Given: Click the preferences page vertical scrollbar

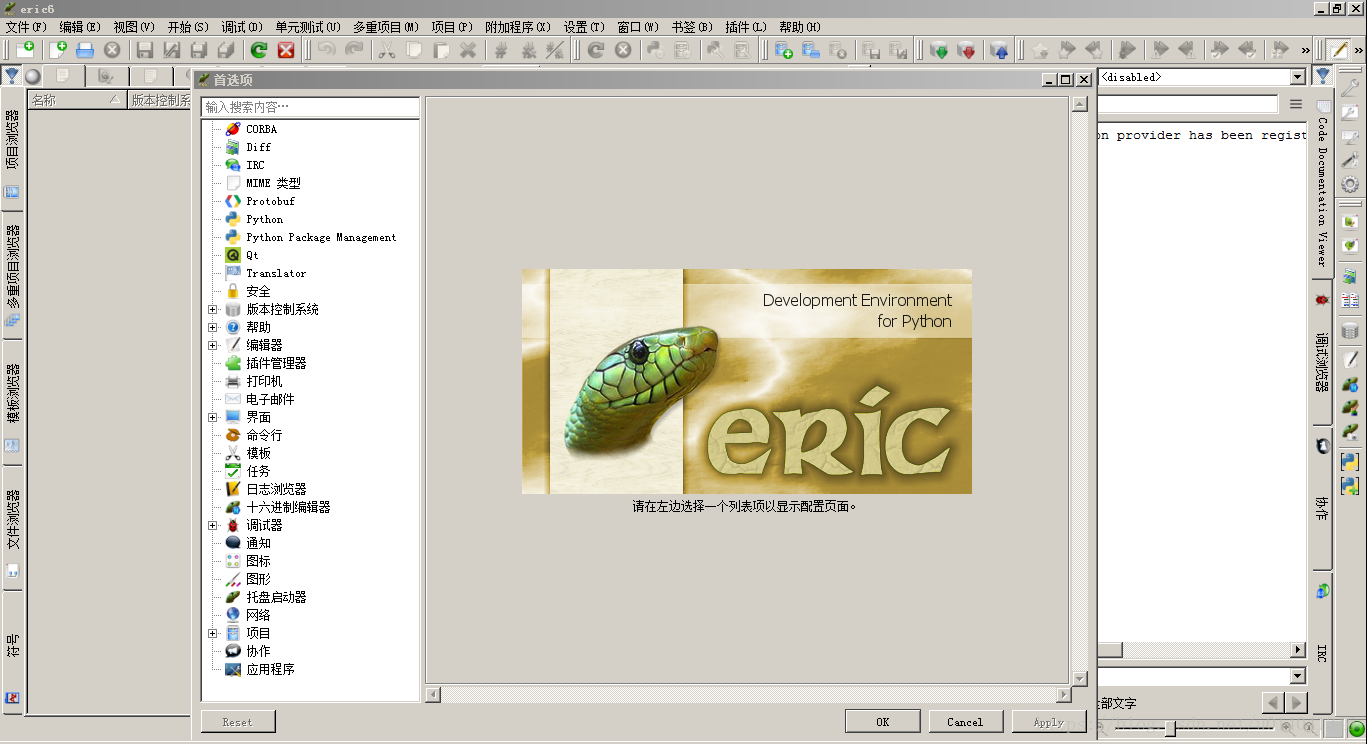Looking at the screenshot, I should point(1079,391).
